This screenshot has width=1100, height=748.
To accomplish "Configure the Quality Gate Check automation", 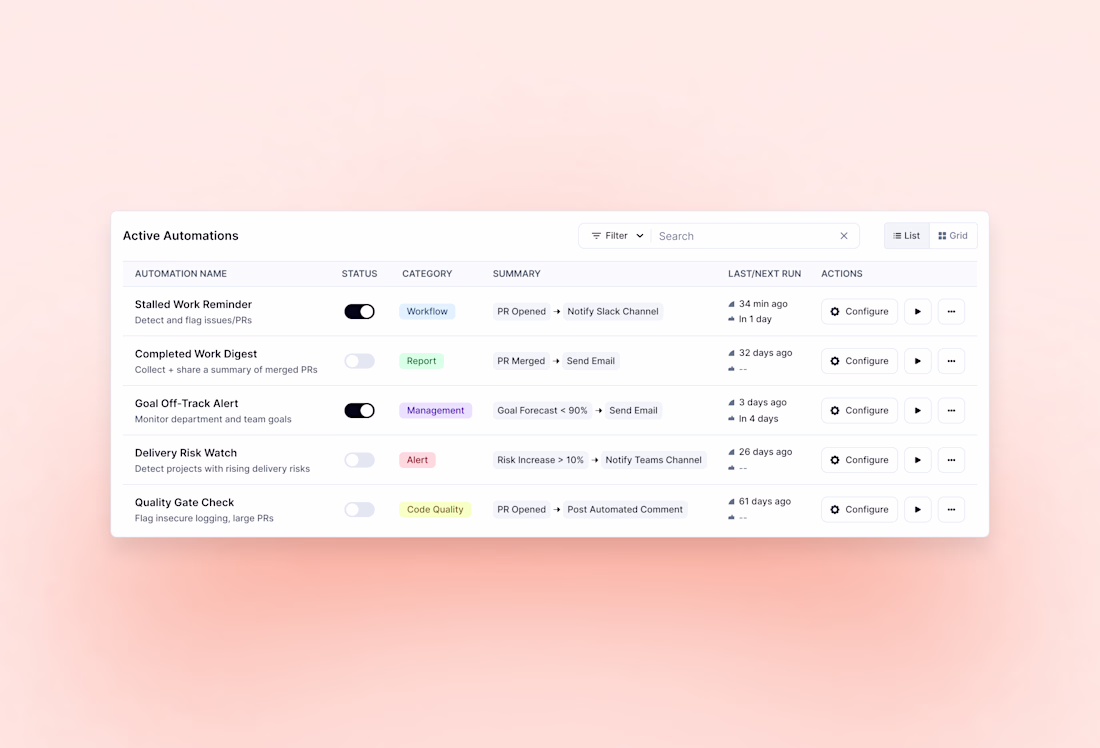I will (859, 509).
